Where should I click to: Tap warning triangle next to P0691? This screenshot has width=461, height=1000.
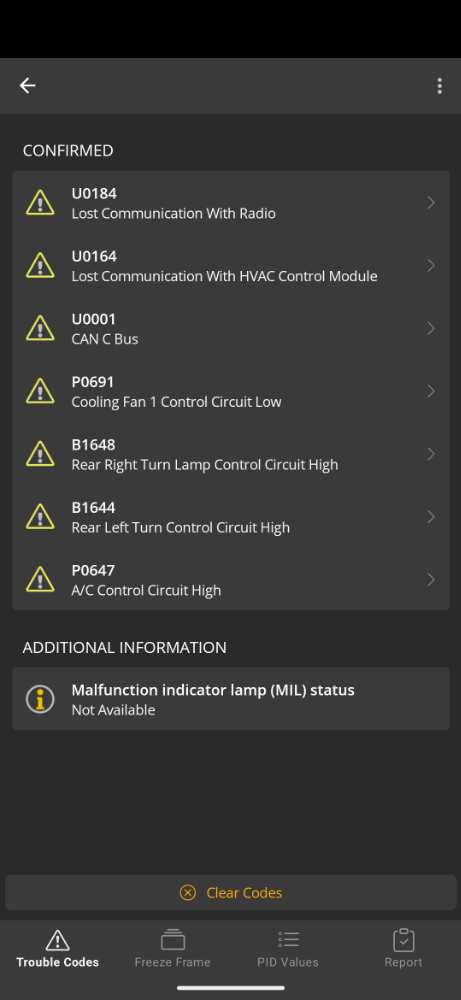[x=40, y=391]
